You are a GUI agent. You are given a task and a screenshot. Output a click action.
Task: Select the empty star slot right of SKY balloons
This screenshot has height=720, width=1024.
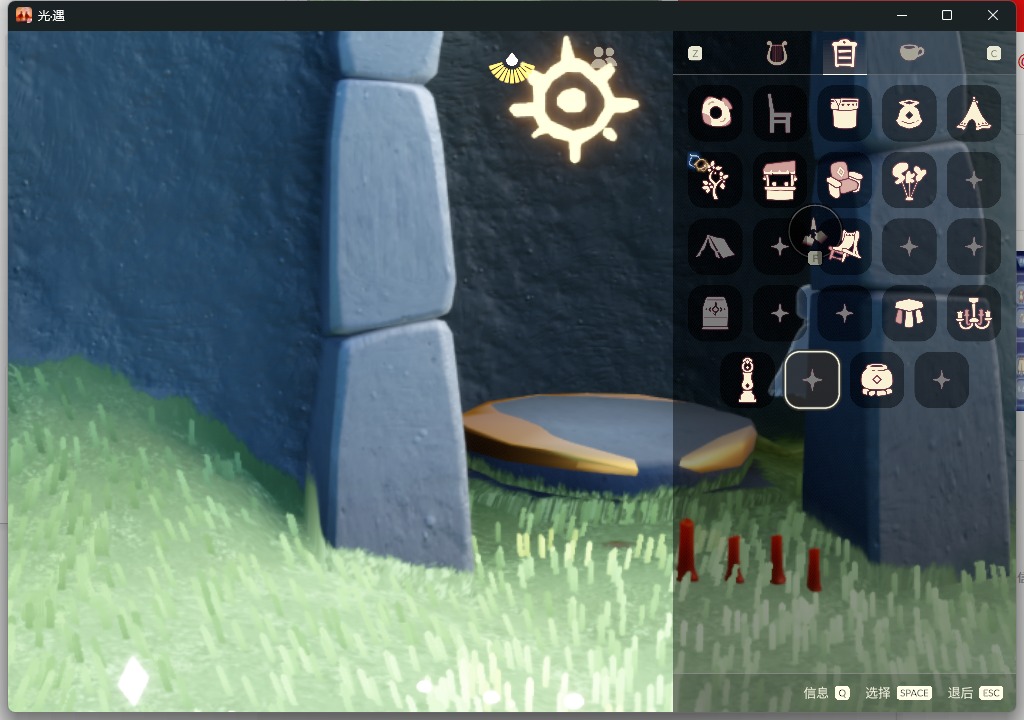coord(974,180)
